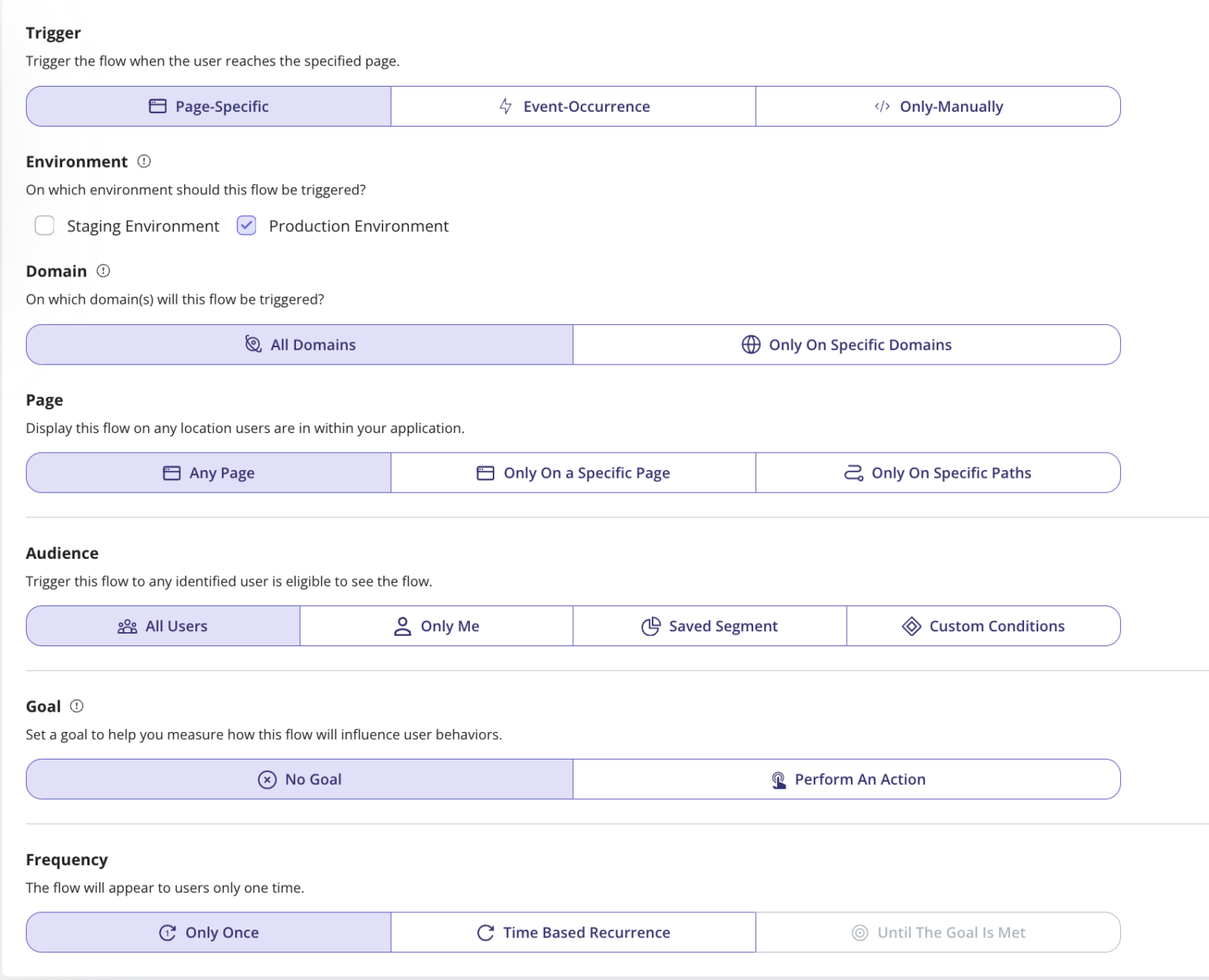This screenshot has height=980, width=1209.
Task: Click the code icon on Only-Manually
Action: click(883, 106)
